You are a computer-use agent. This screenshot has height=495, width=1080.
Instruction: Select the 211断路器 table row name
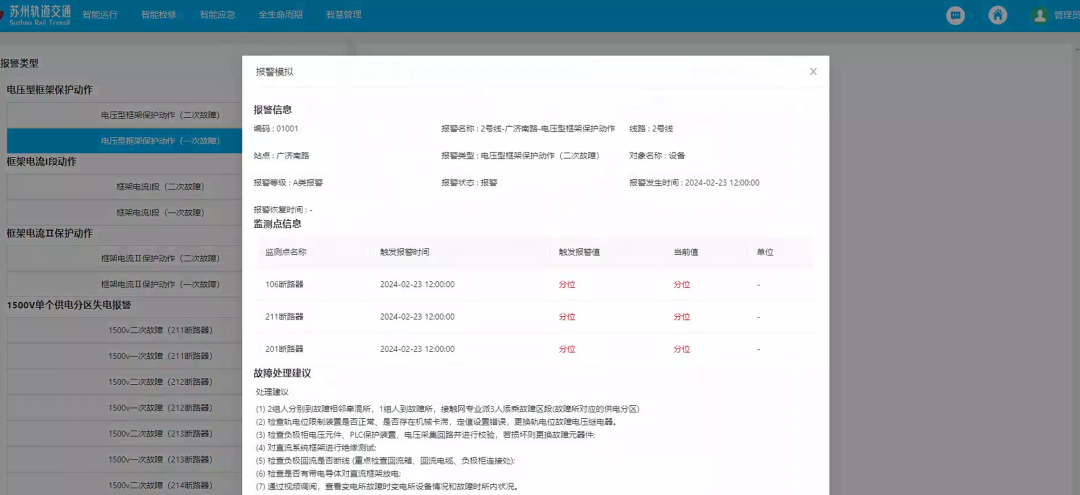tap(284, 317)
